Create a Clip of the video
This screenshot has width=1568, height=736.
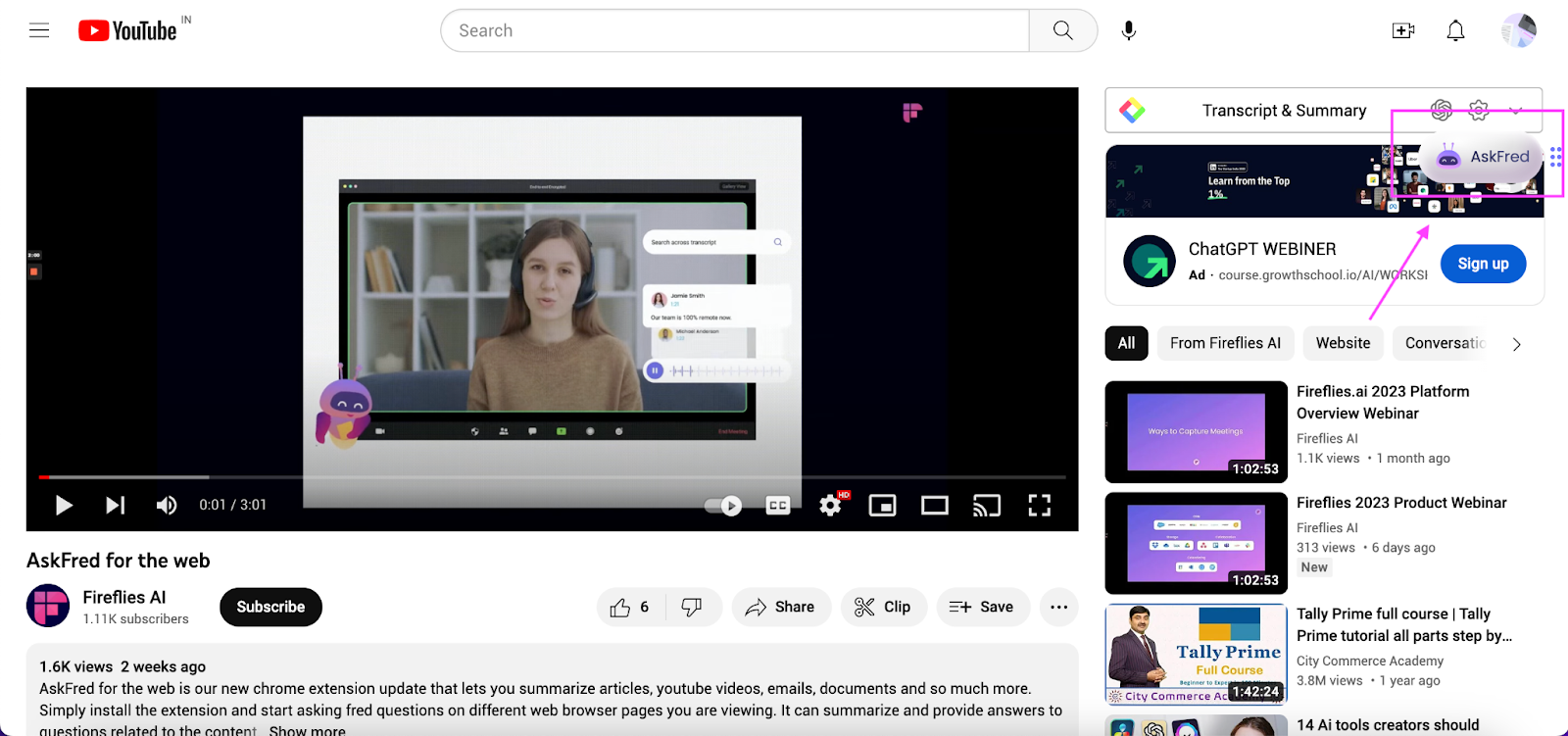point(883,608)
